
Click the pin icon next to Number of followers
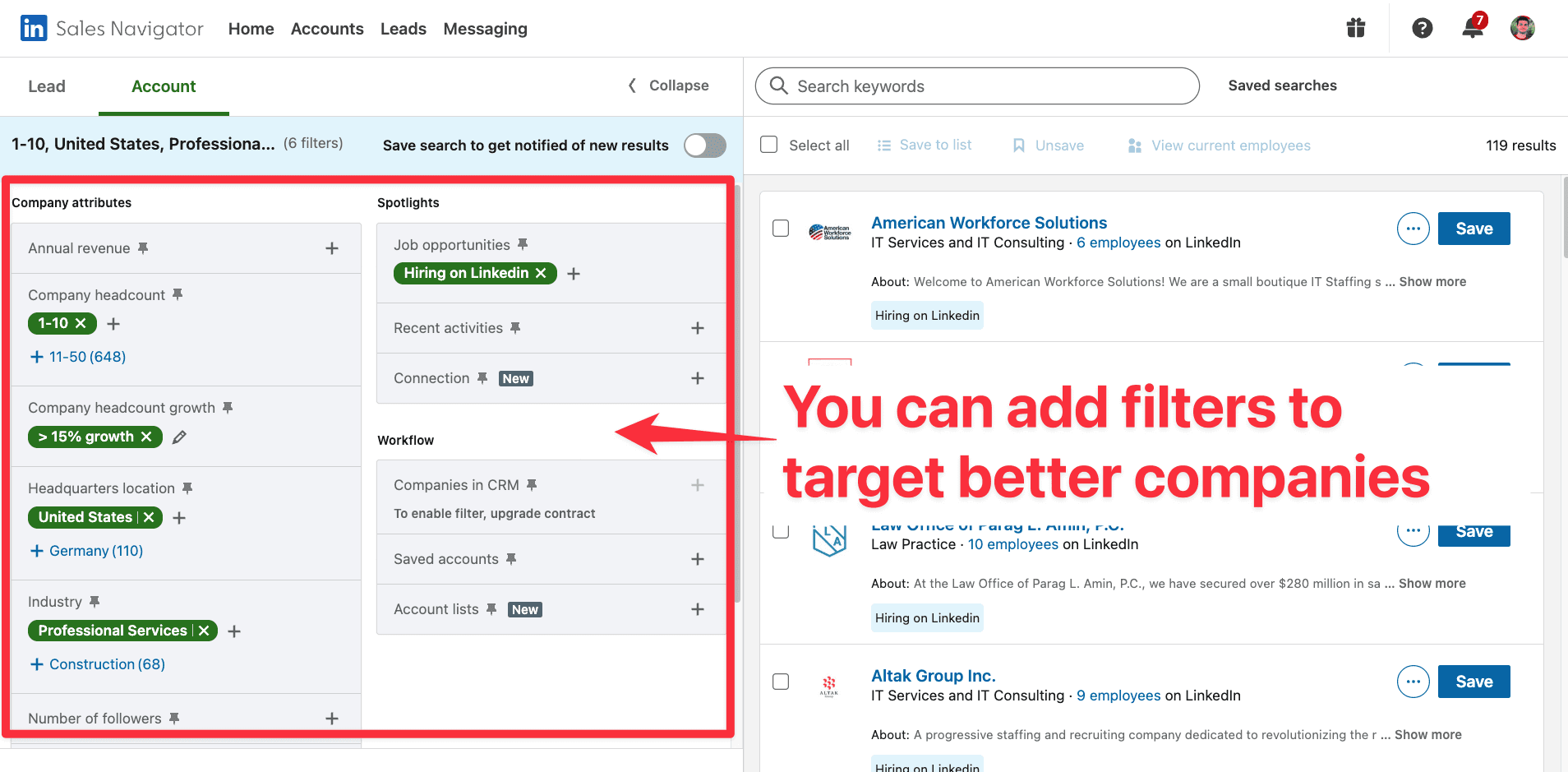point(174,718)
